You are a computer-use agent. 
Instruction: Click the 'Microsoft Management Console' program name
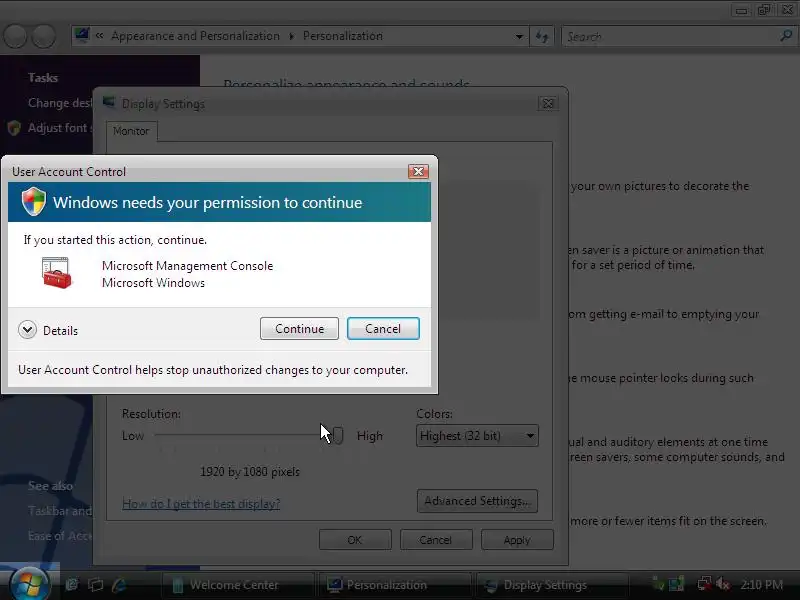(187, 266)
